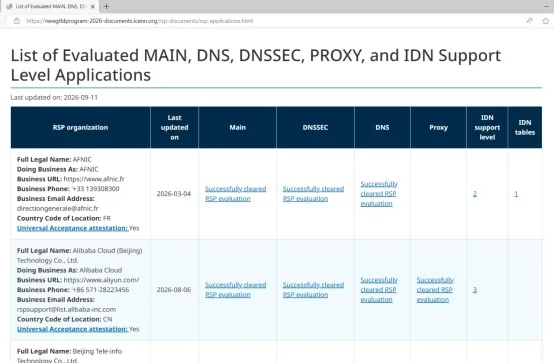Click the site lock icon in address bar

17,21
